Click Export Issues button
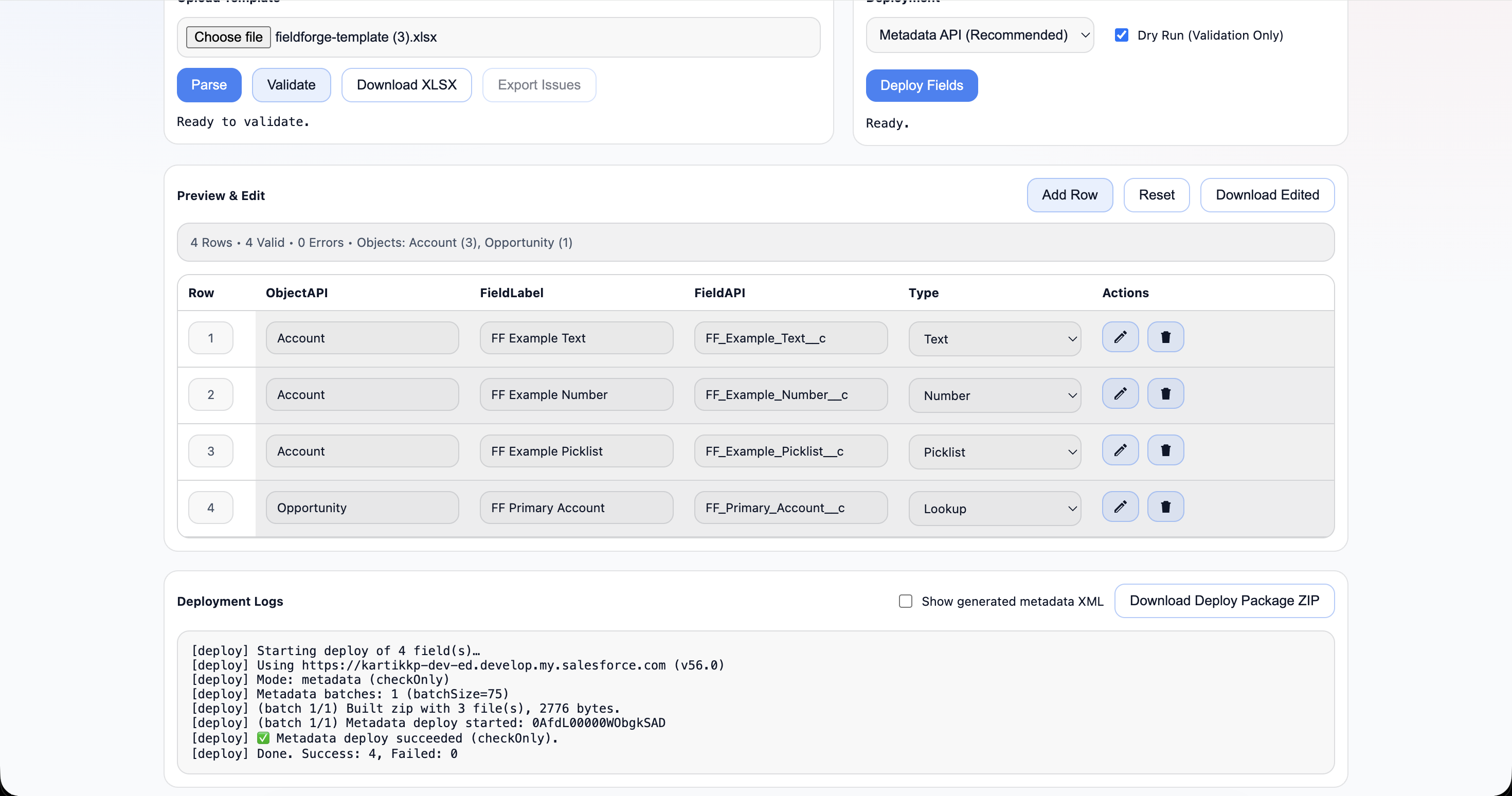Viewport: 1512px width, 796px height. coord(539,85)
